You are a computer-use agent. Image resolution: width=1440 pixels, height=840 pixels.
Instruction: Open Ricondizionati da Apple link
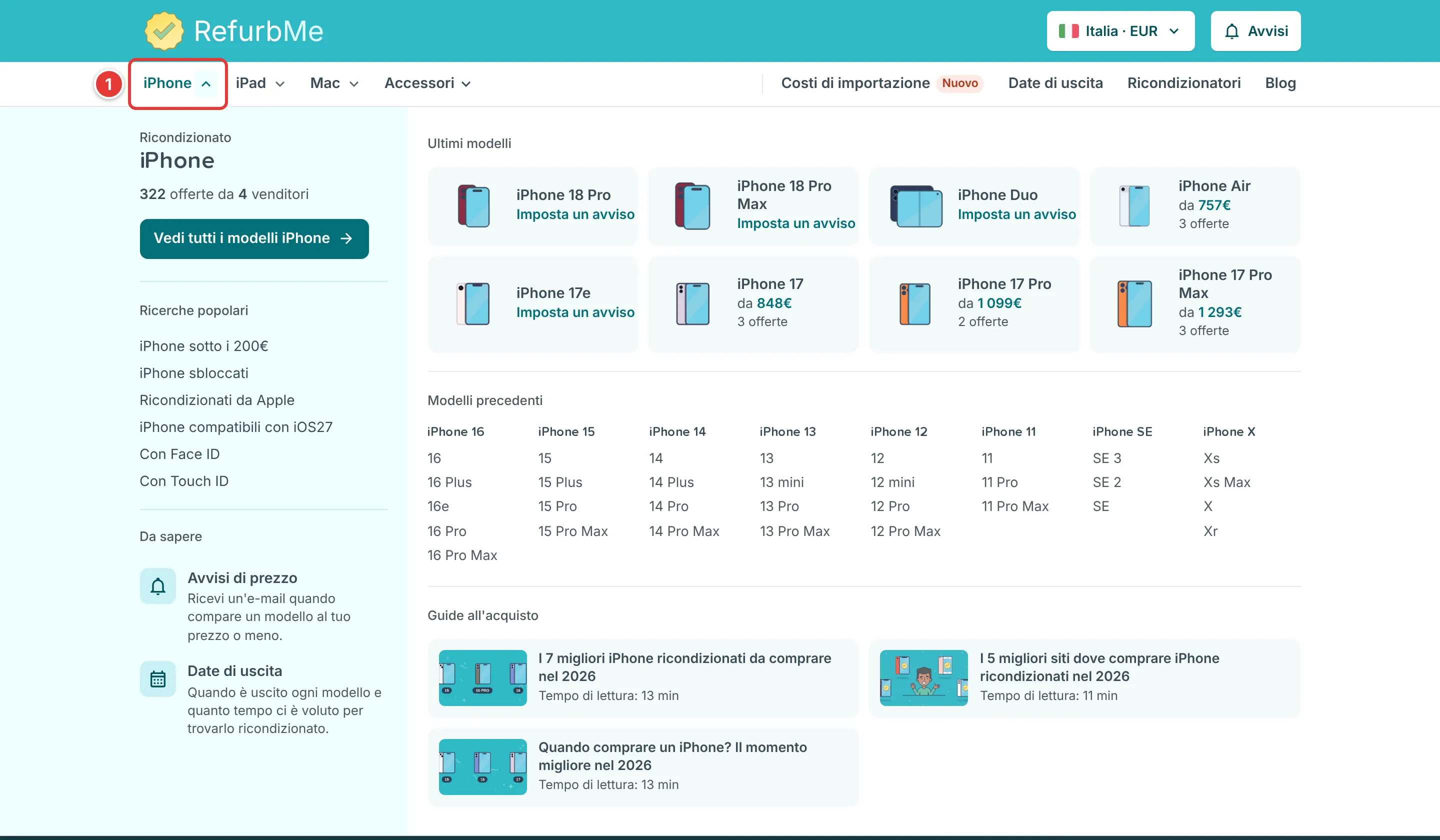(x=217, y=400)
